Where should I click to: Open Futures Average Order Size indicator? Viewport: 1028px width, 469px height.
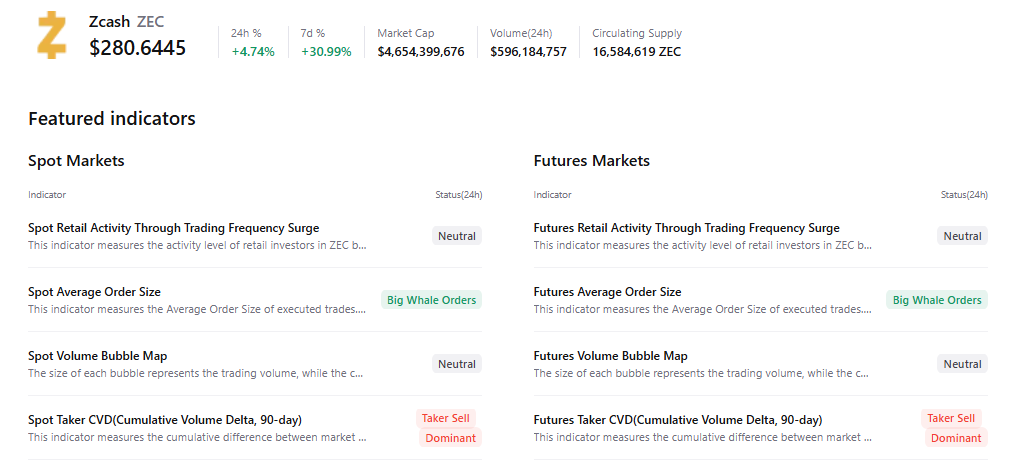[607, 292]
